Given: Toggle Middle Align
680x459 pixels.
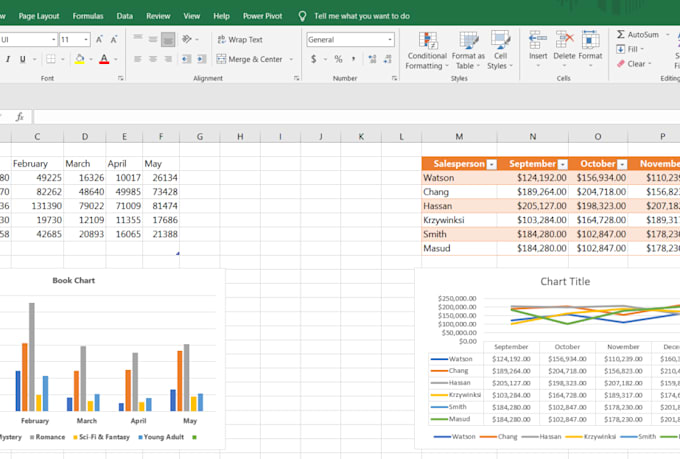Looking at the screenshot, I should [153, 39].
